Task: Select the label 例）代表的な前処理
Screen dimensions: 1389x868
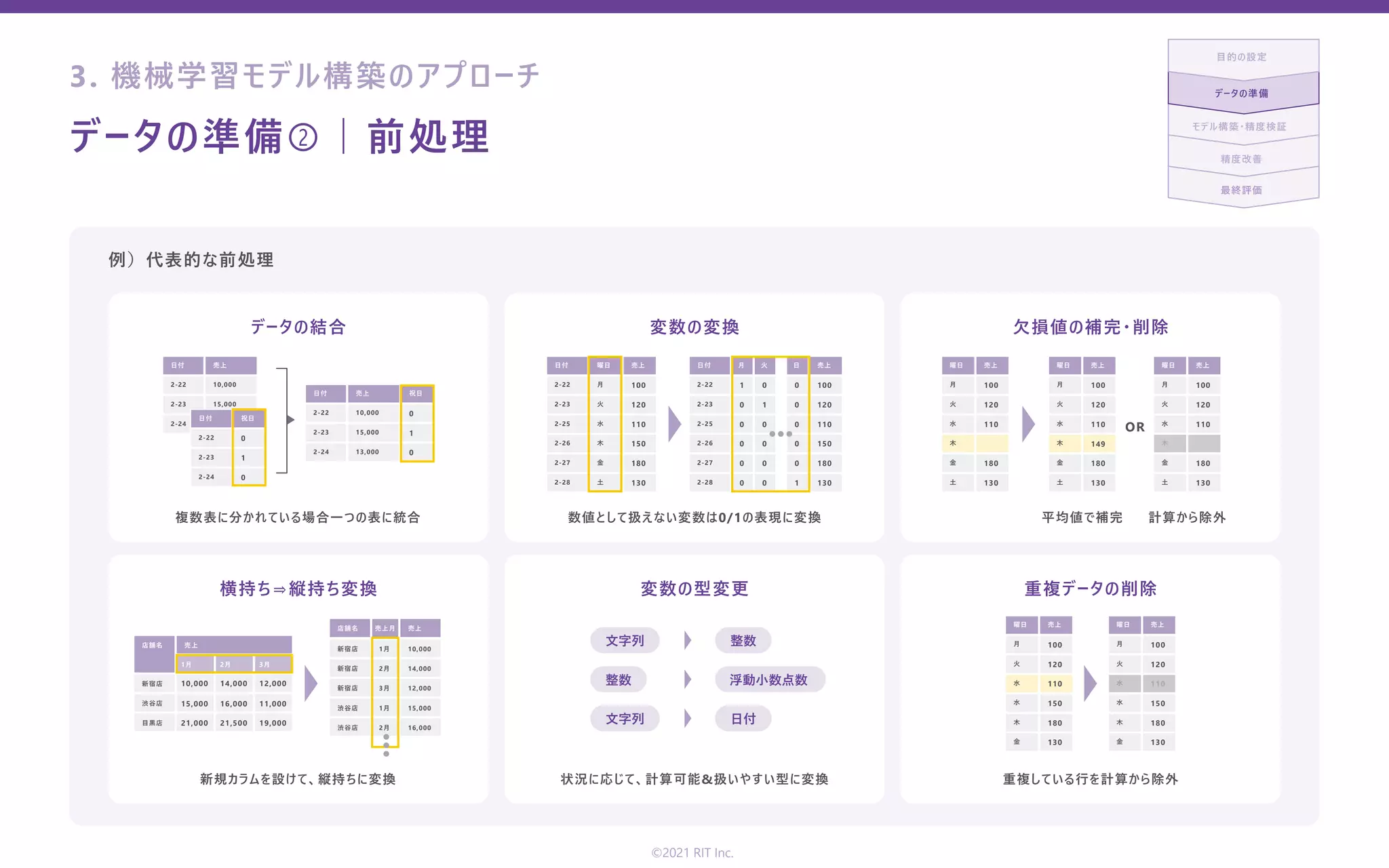Action: (191, 260)
